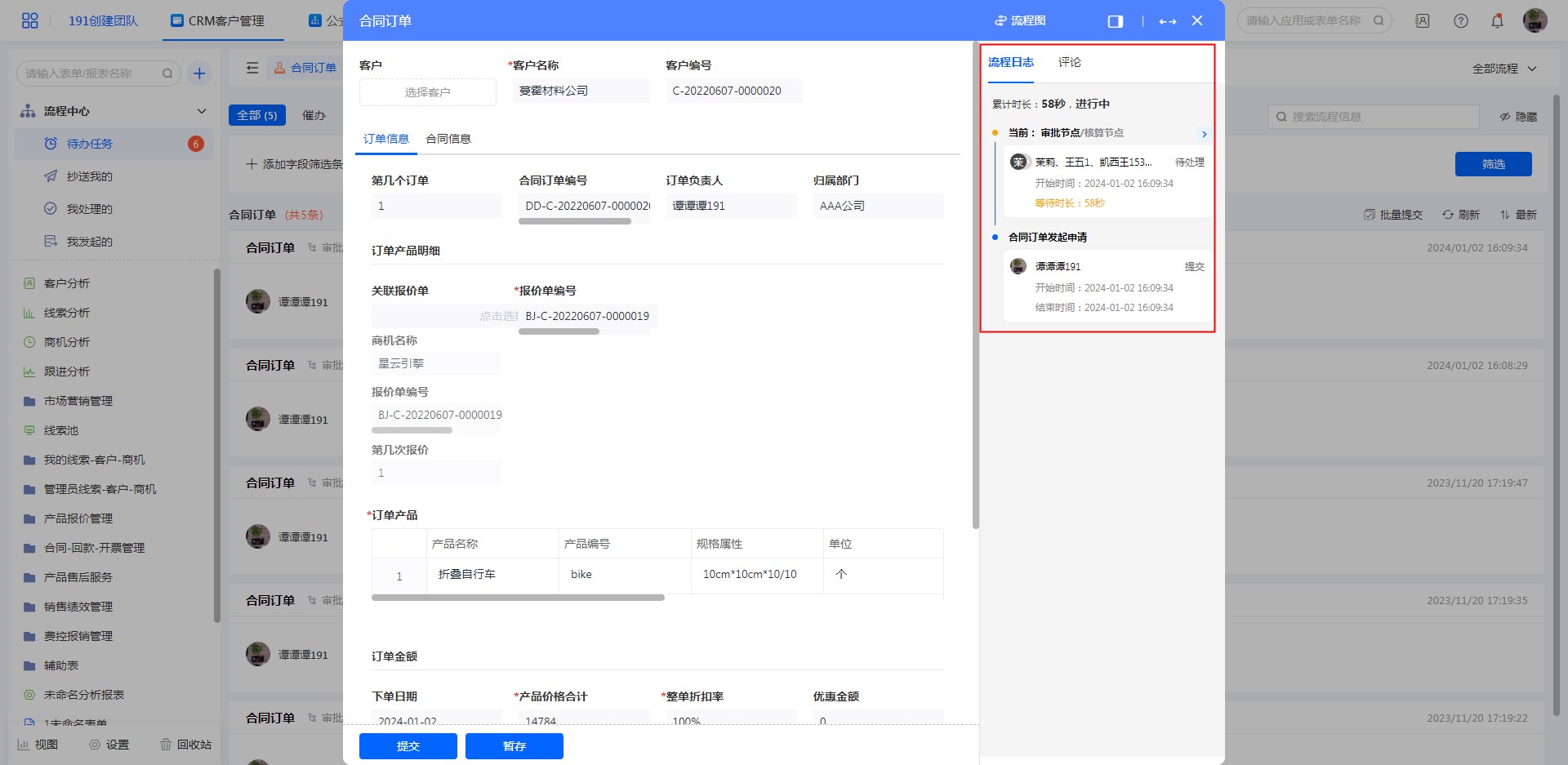The width and height of the screenshot is (1568, 765).
Task: Toggle sort order with 最新
Action: tap(1518, 215)
